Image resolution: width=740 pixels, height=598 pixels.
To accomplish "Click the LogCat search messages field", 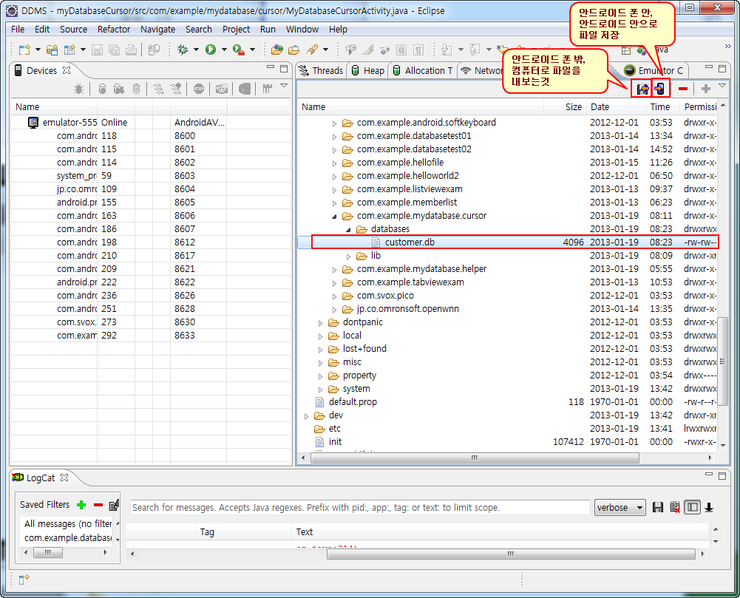I will click(x=360, y=507).
